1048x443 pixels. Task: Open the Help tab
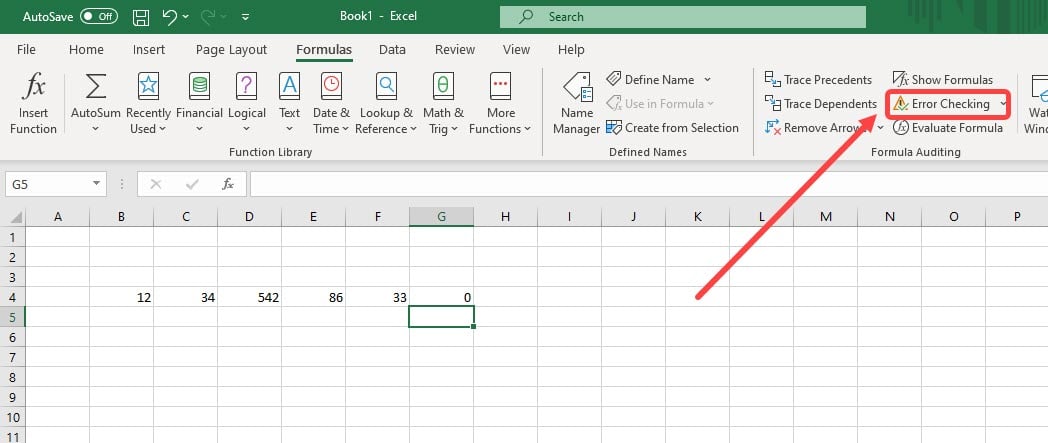(x=571, y=49)
